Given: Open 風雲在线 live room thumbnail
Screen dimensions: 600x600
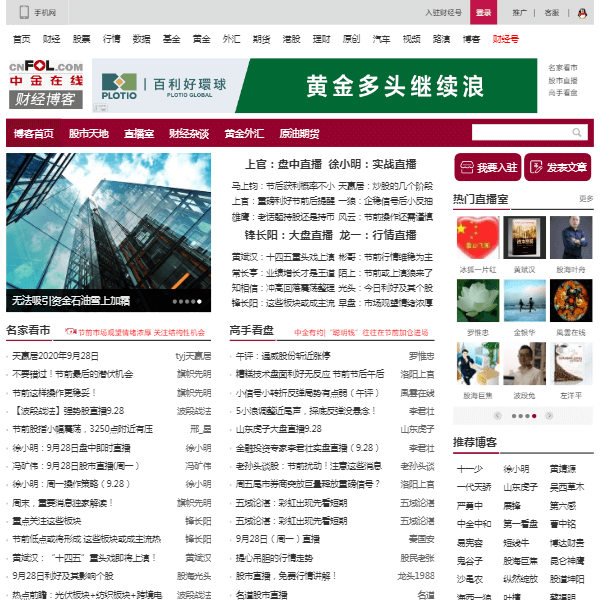Looking at the screenshot, I should pyautogui.click(x=571, y=300).
